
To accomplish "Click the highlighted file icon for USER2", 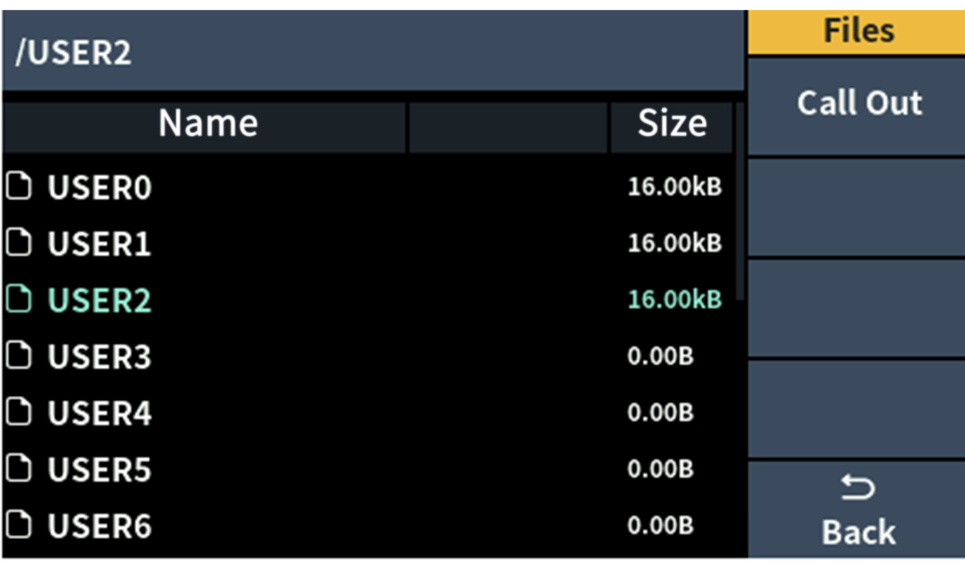I will click(18, 300).
